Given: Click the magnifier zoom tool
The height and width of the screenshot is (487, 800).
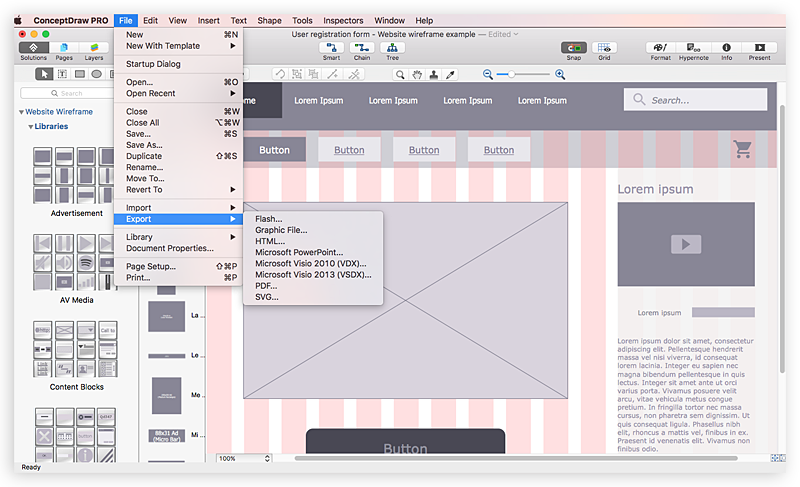Looking at the screenshot, I should coord(400,75).
